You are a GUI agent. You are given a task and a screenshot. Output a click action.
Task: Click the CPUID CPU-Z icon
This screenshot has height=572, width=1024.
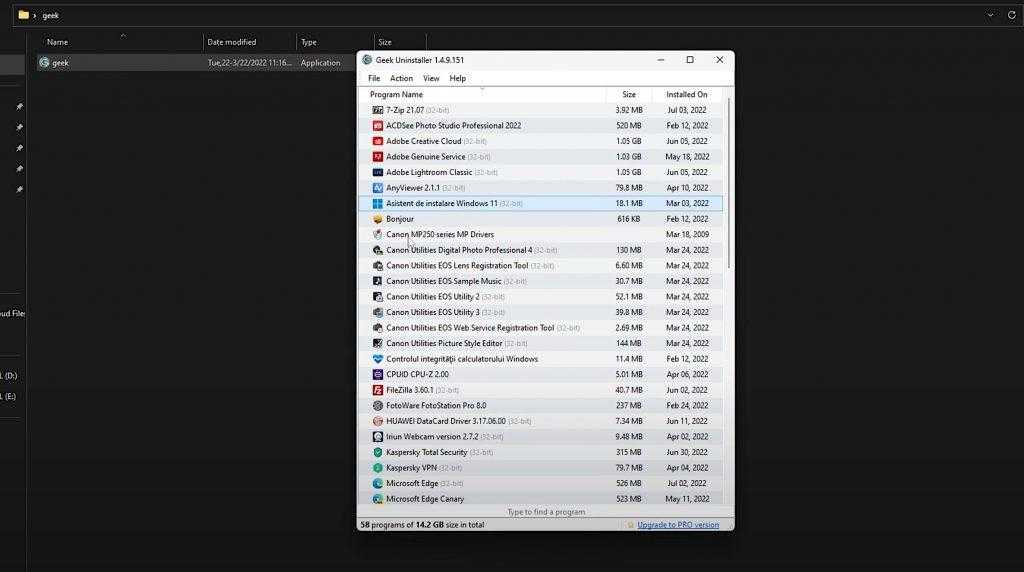[377, 375]
